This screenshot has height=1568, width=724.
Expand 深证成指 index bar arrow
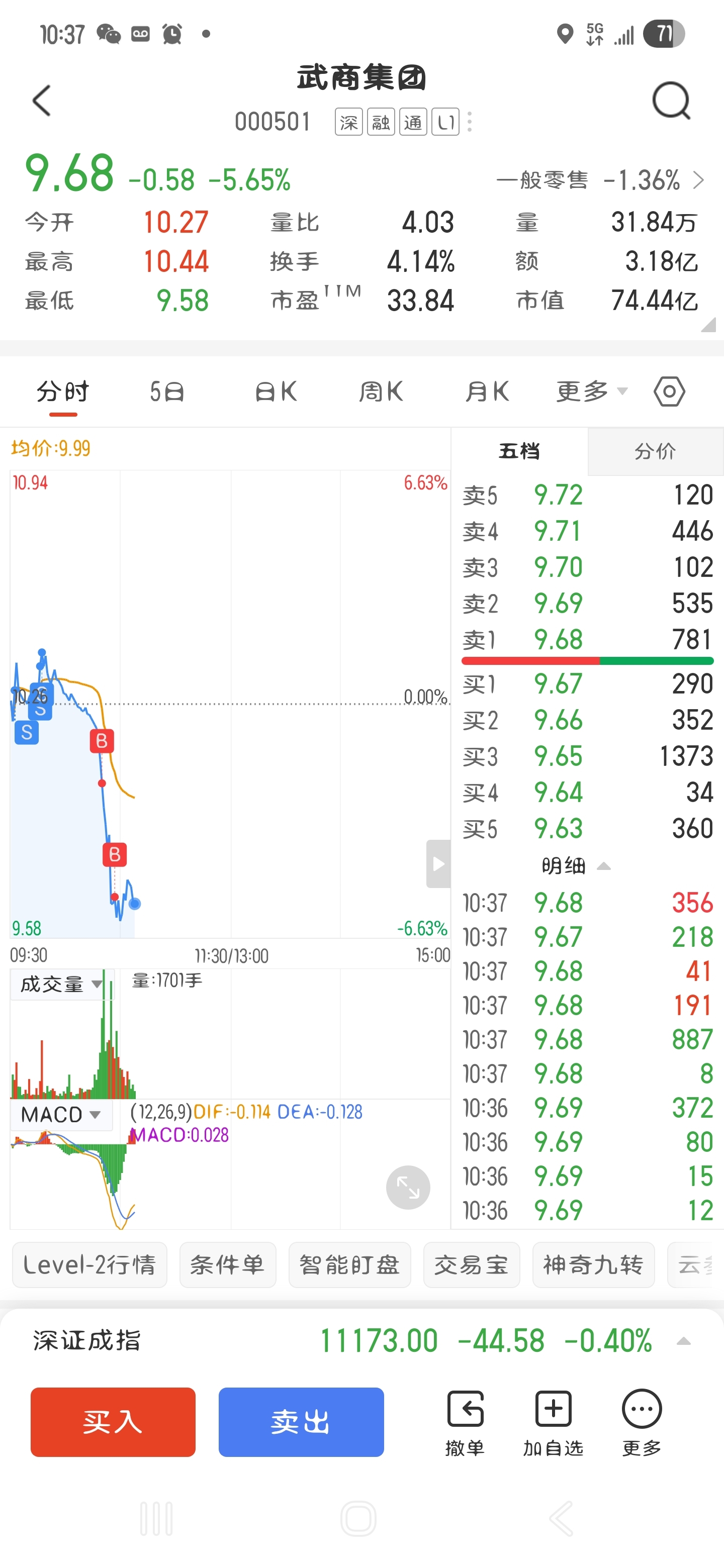point(684,1341)
